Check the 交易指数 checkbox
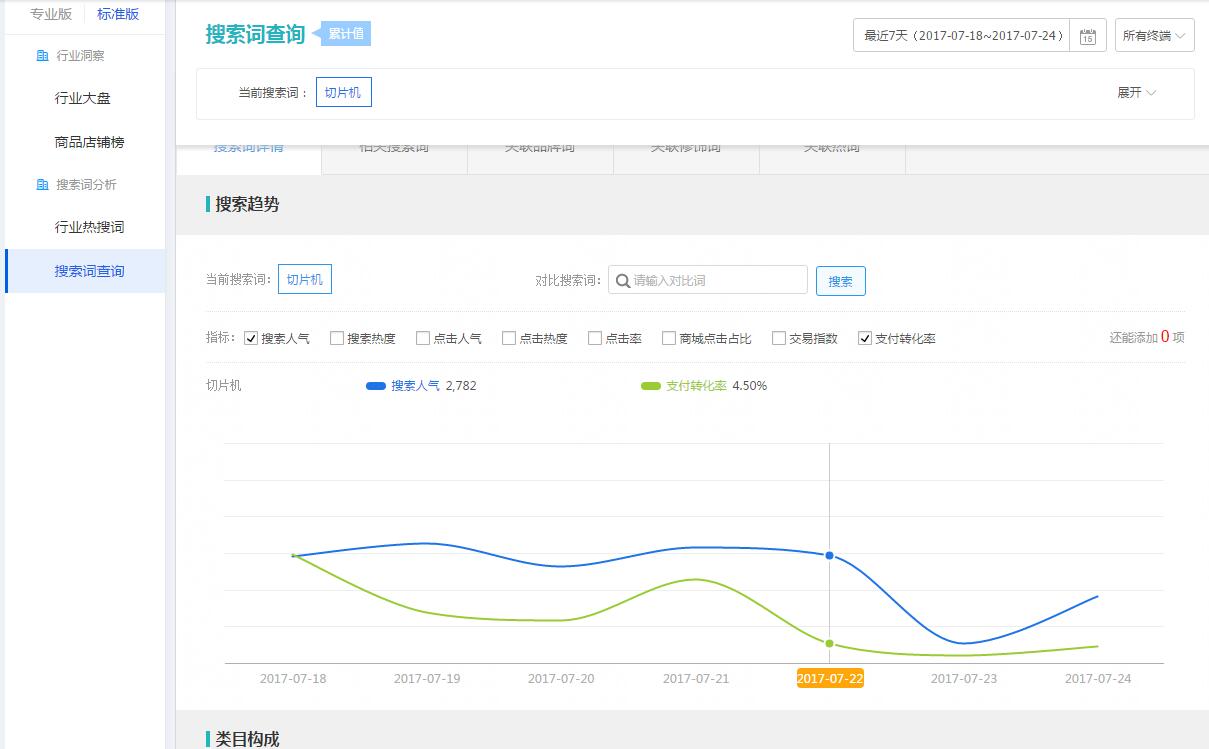This screenshot has height=749, width=1209. [x=779, y=339]
